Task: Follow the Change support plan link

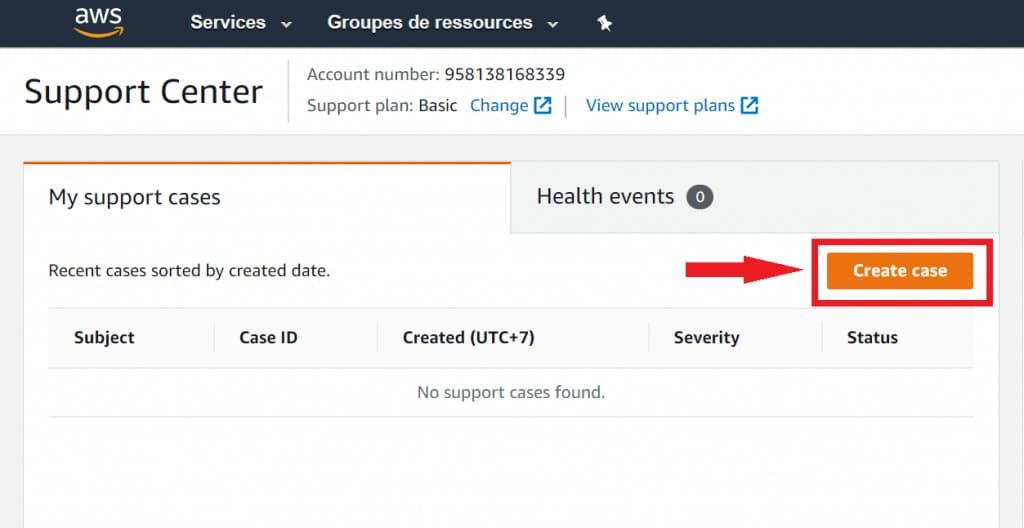Action: pos(499,106)
